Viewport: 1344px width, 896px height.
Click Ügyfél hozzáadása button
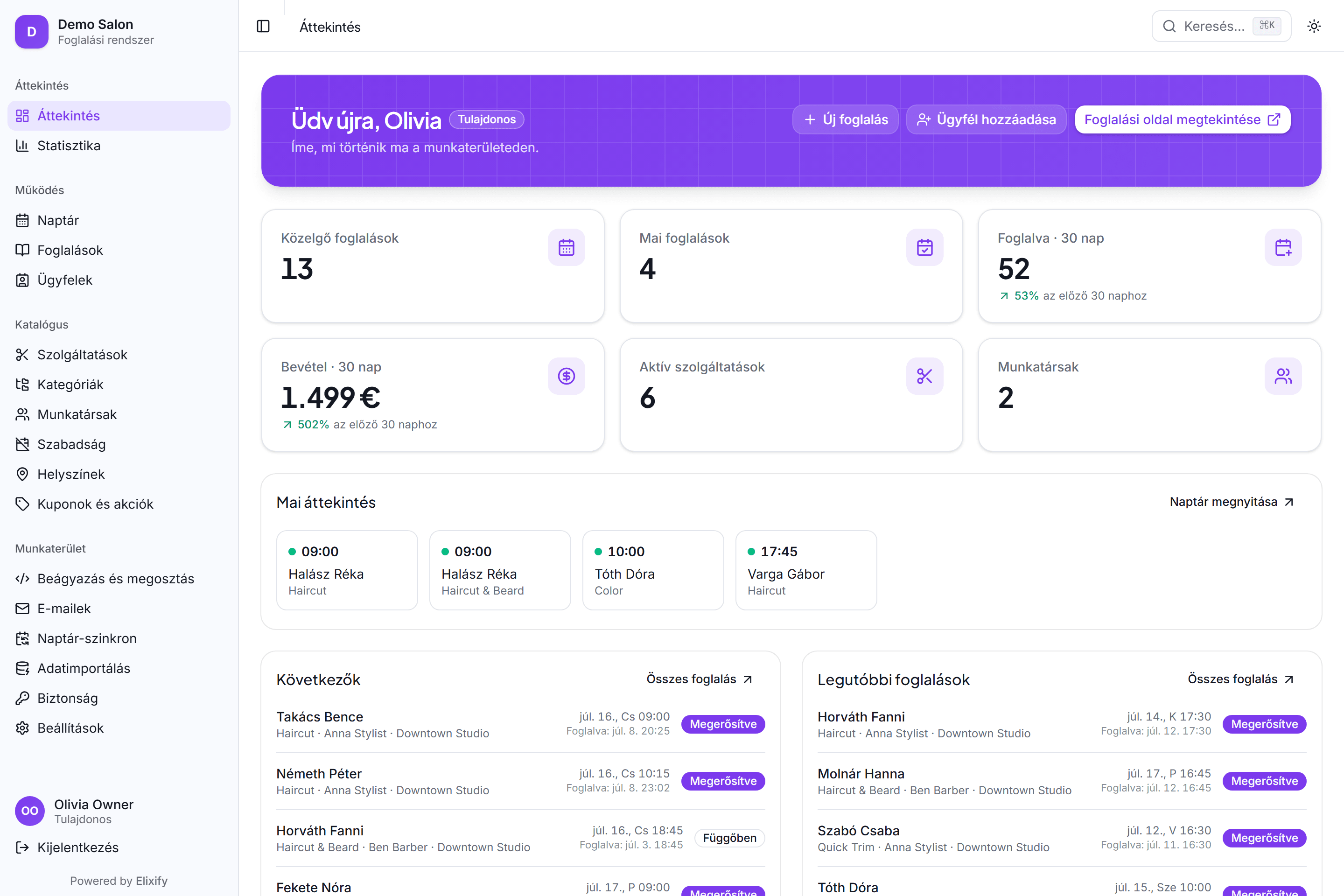[986, 119]
